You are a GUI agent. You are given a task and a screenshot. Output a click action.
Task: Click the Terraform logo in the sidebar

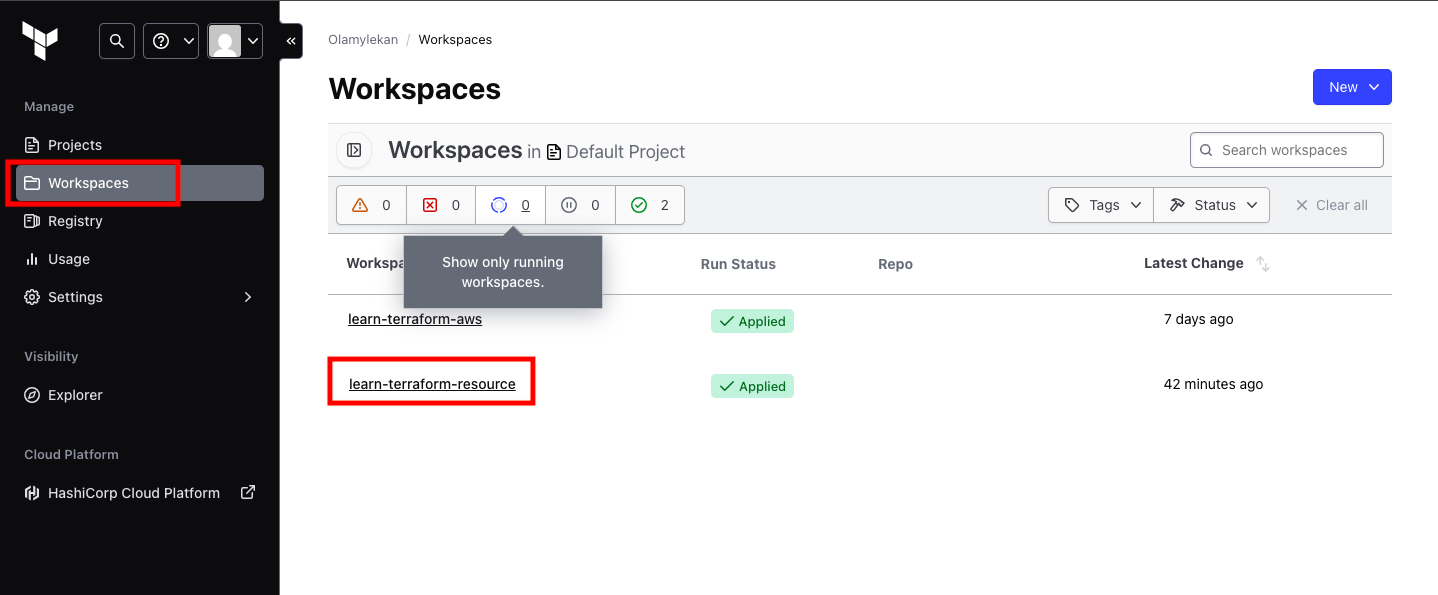click(40, 41)
